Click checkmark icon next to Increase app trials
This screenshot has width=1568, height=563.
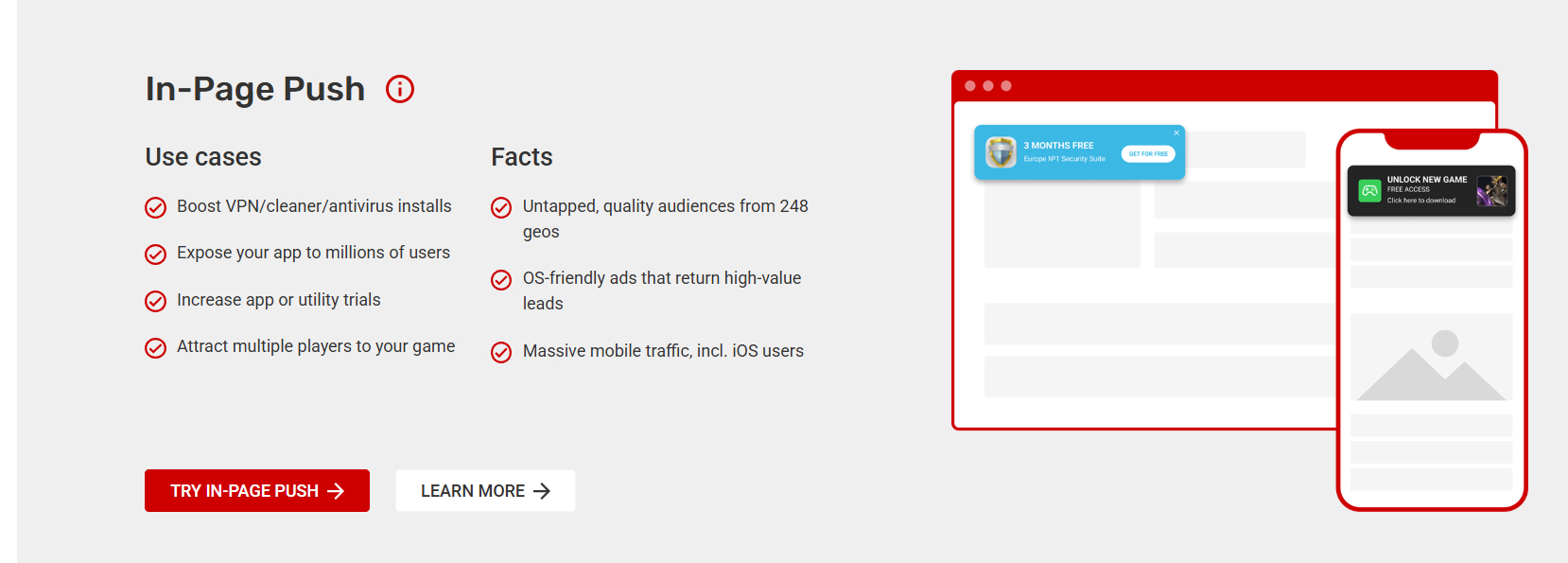click(155, 301)
